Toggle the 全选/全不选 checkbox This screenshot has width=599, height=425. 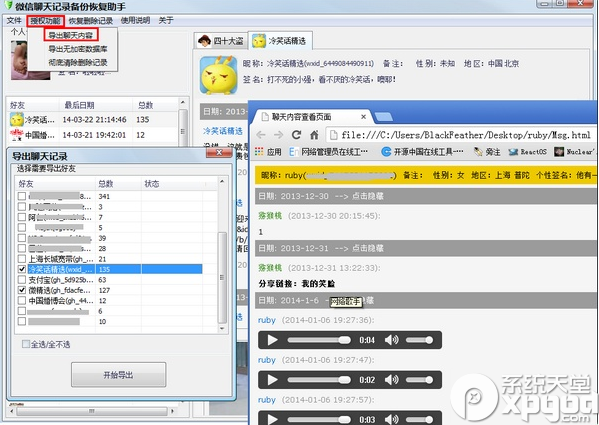(x=26, y=344)
